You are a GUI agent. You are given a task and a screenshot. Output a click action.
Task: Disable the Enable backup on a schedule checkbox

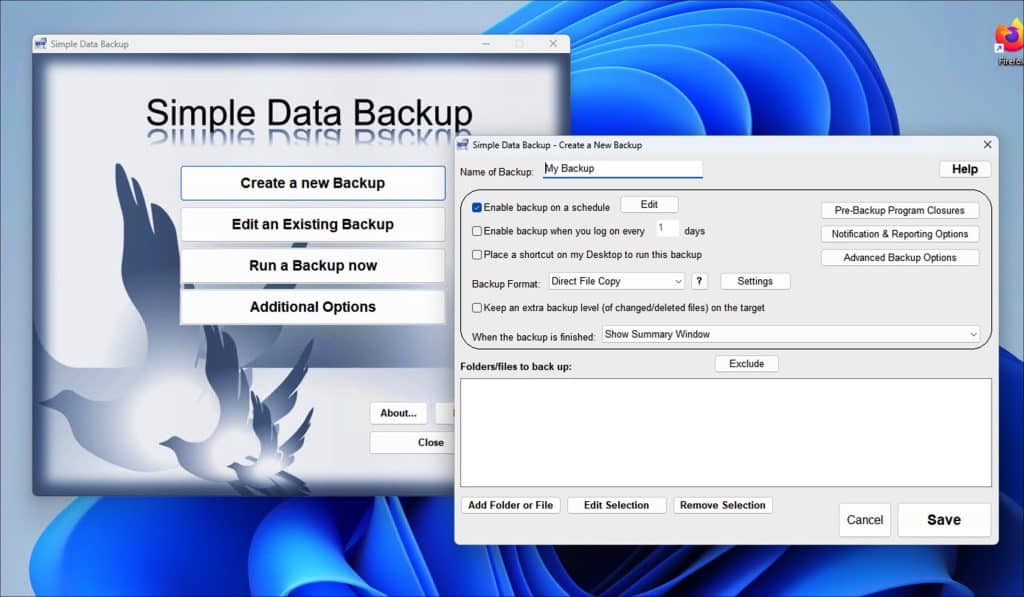point(477,208)
